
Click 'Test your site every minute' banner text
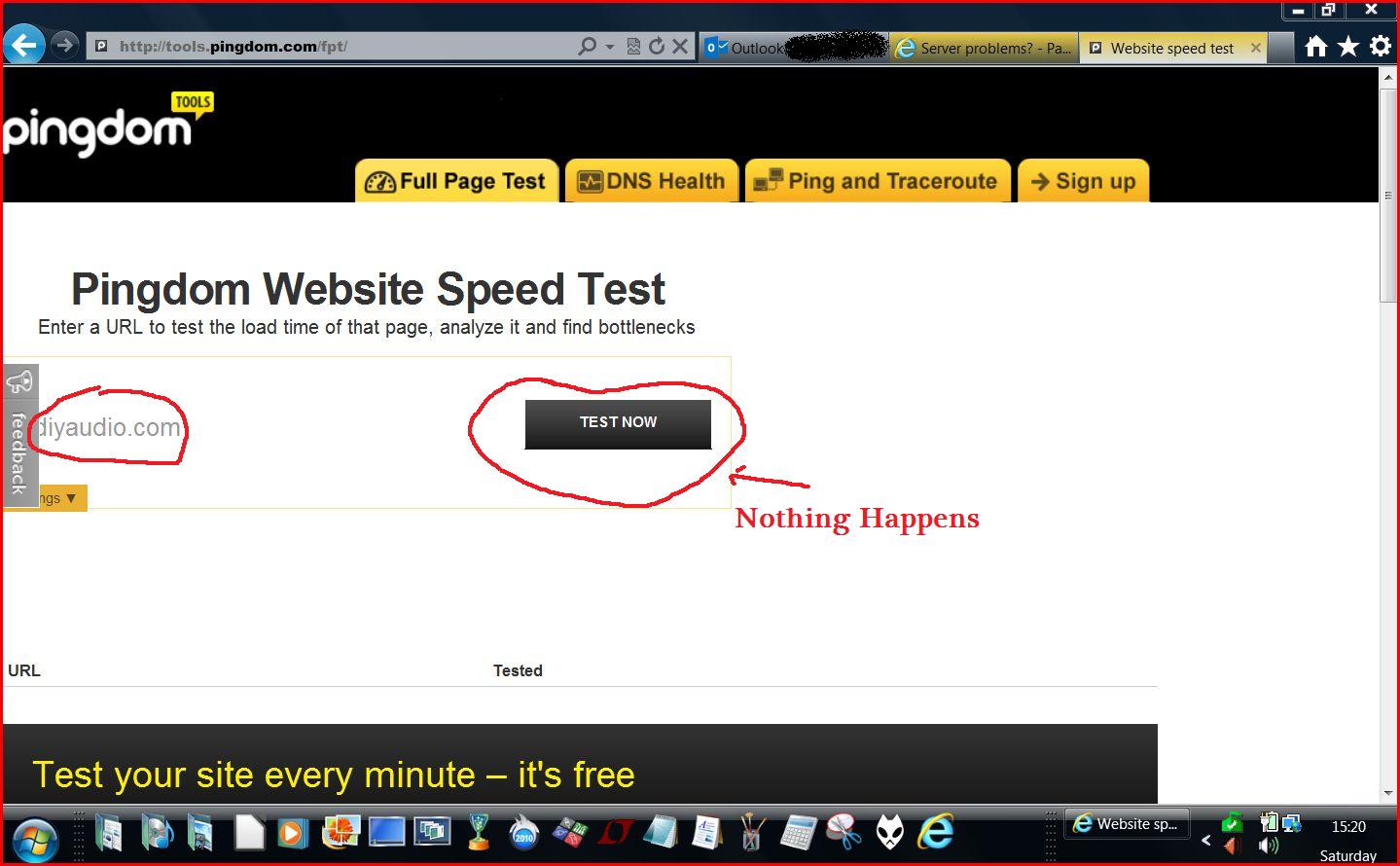coord(334,775)
